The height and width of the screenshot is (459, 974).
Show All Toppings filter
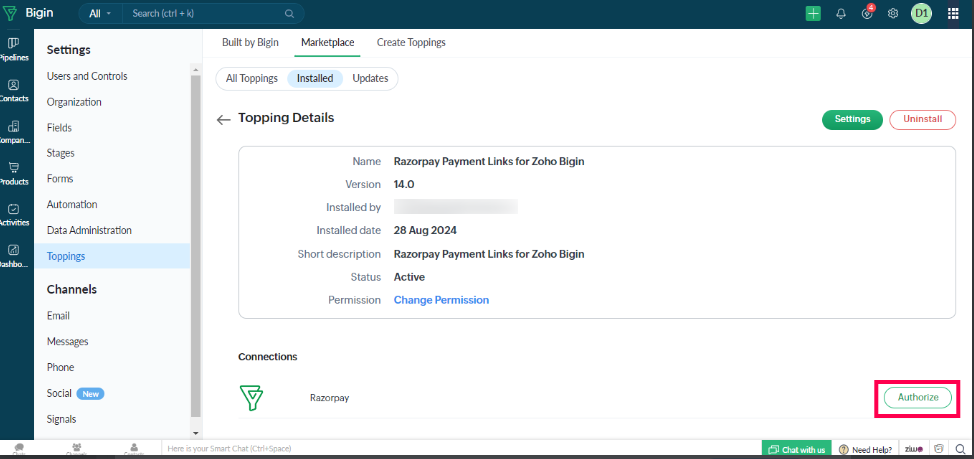click(x=252, y=78)
